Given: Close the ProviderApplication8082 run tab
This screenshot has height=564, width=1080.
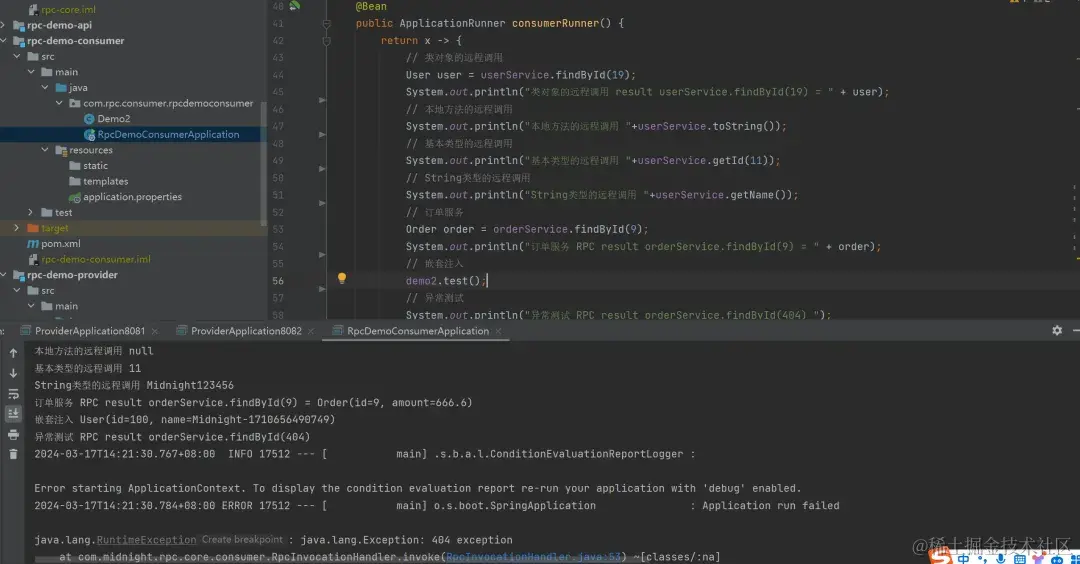Looking at the screenshot, I should (311, 331).
